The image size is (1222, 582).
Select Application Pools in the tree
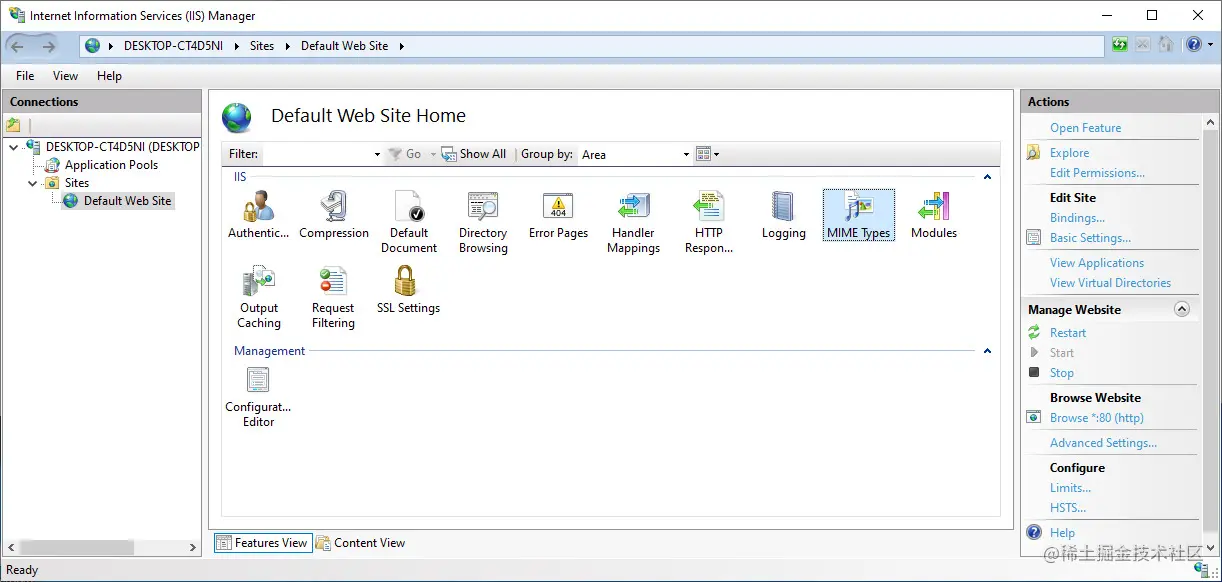[111, 165]
